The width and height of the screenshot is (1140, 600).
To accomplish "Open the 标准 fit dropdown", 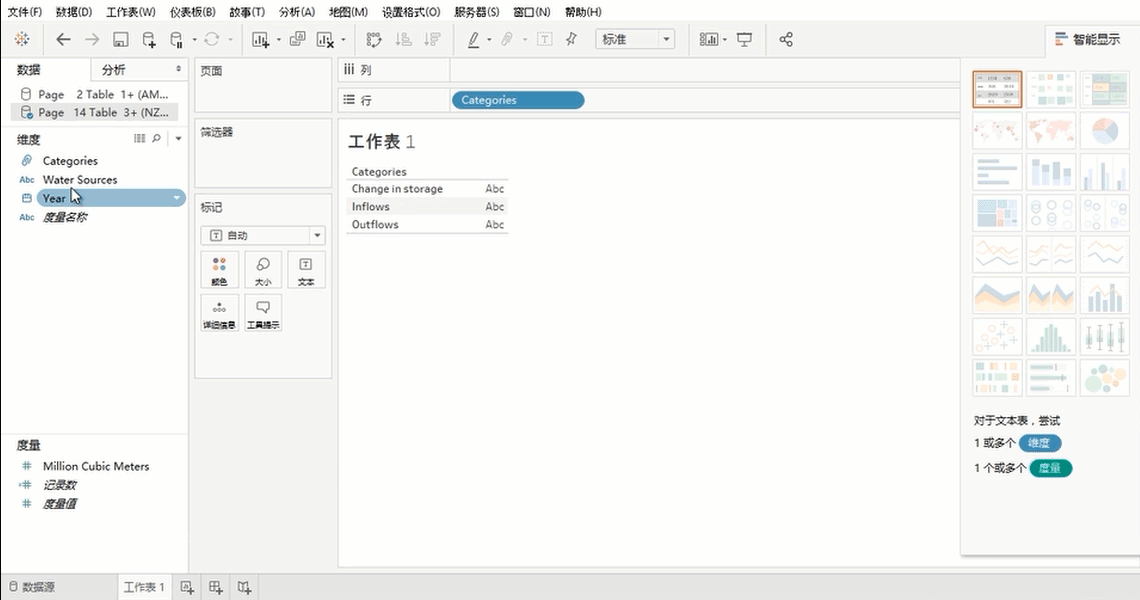I will (635, 40).
